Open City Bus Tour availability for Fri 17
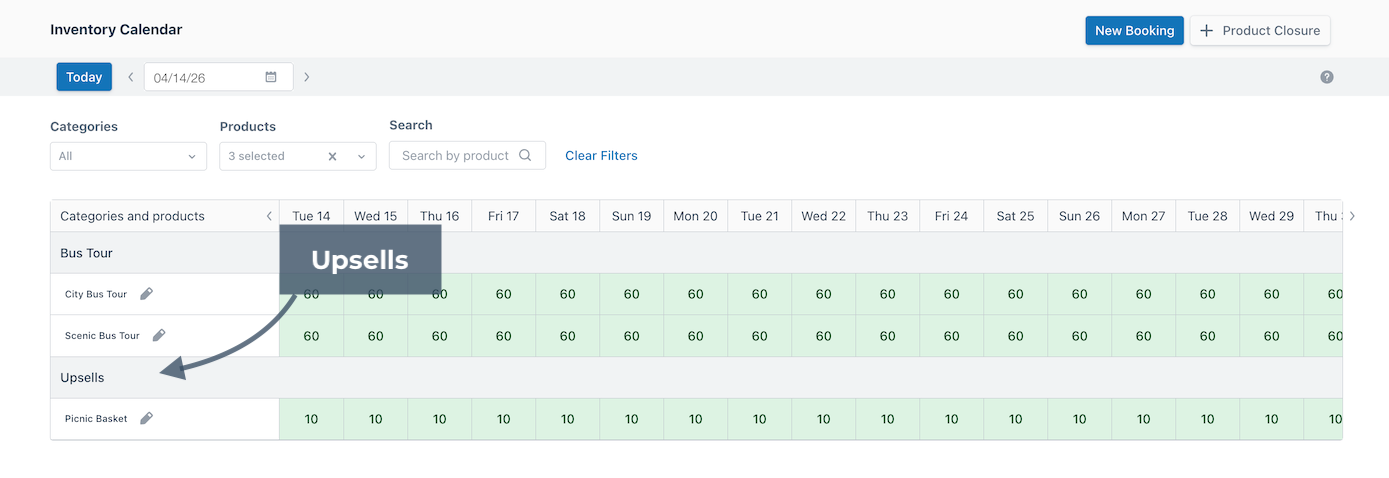 click(503, 294)
